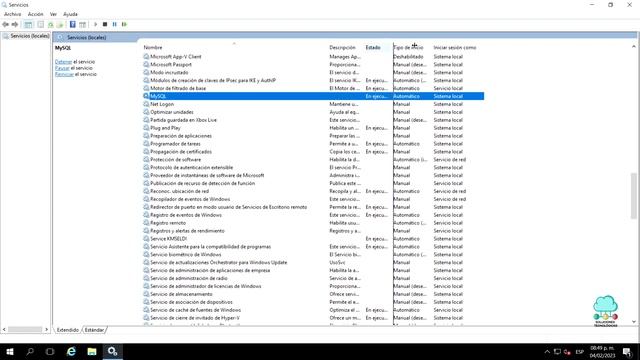Viewport: 640px width, 360px height.
Task: Click the gear icon beside Propagación de certificados
Action: pos(146,151)
